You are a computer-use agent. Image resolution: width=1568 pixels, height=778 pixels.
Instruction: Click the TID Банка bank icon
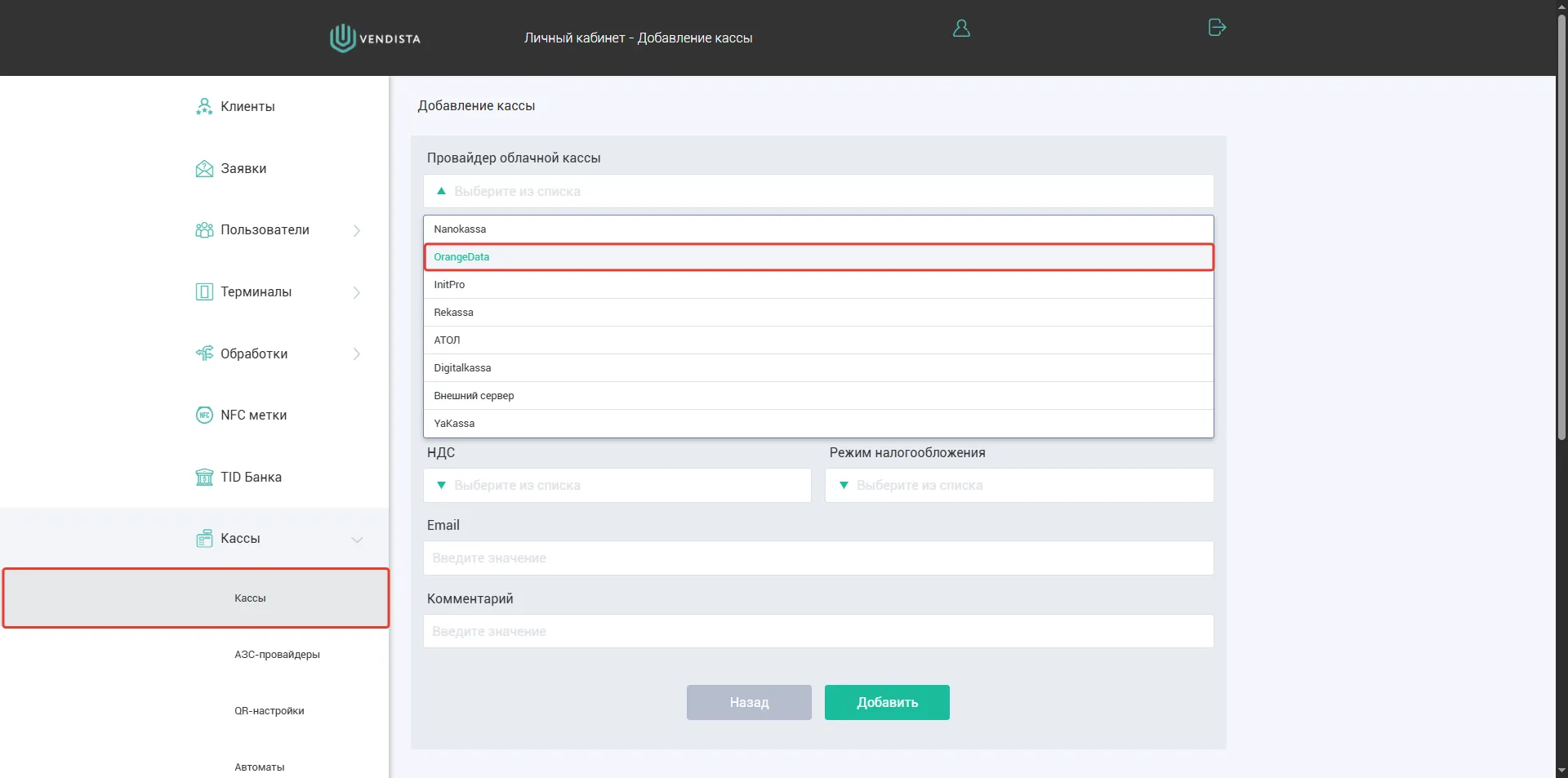tap(204, 478)
